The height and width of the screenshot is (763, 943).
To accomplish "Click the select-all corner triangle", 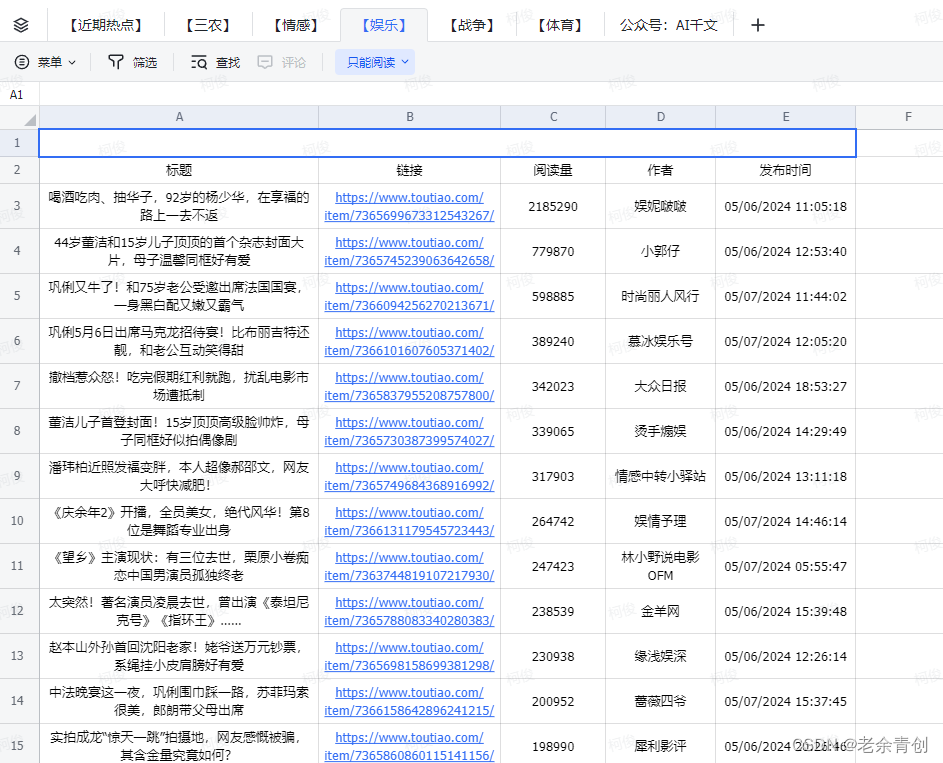I will 29,120.
